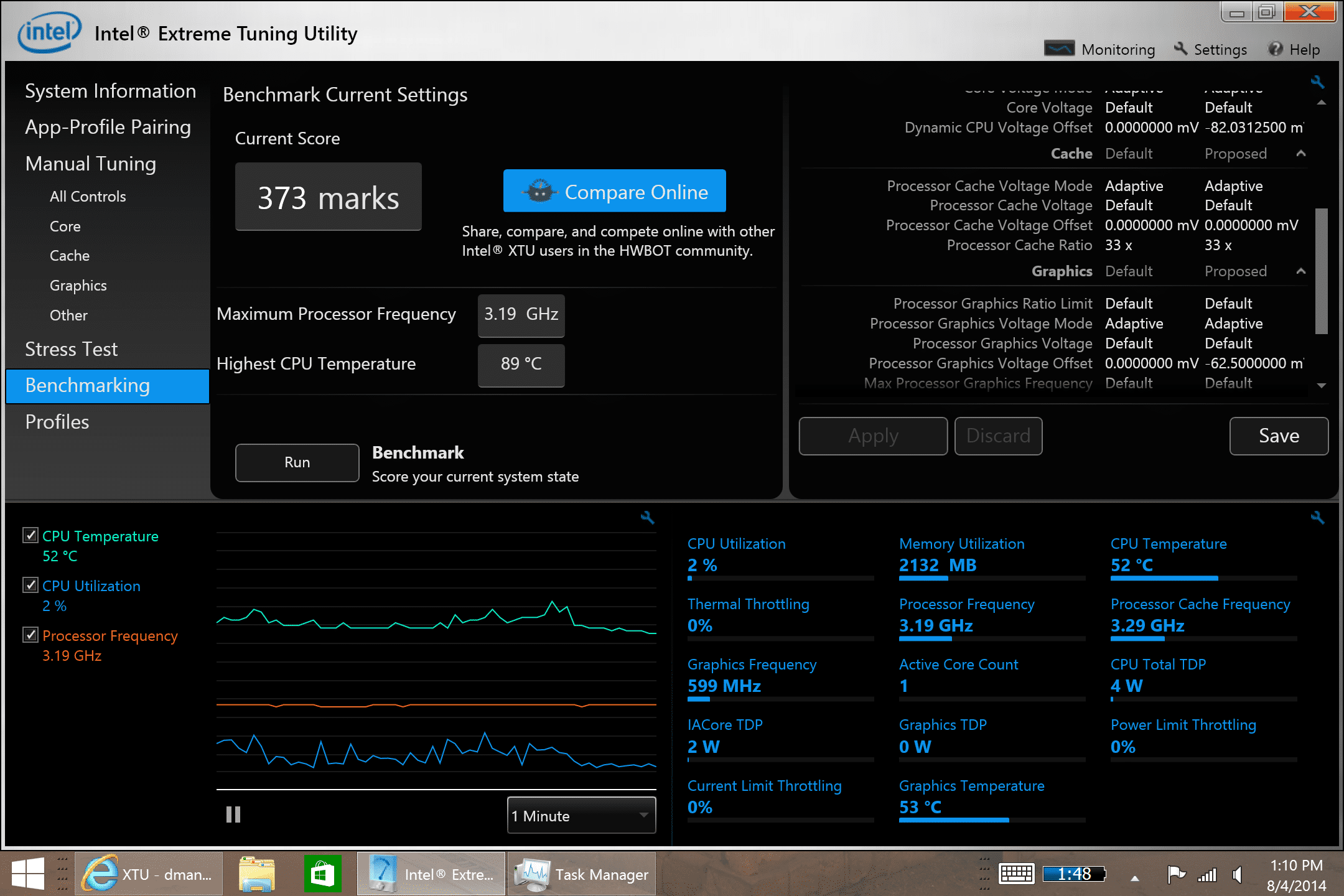Open Graphics tuning submenu
The image size is (1344, 896).
pos(78,286)
